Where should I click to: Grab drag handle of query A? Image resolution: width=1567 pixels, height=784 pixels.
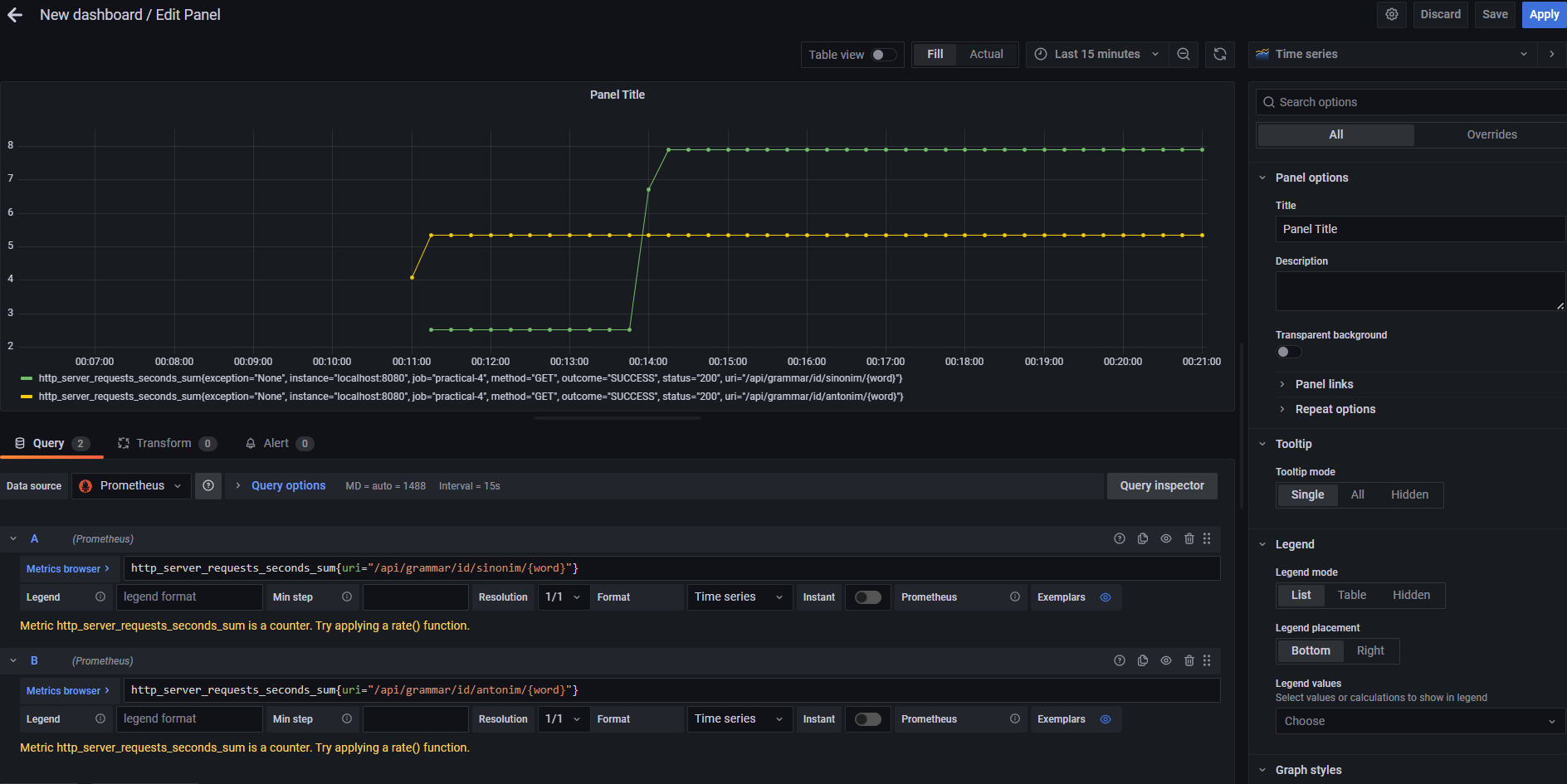(1207, 538)
